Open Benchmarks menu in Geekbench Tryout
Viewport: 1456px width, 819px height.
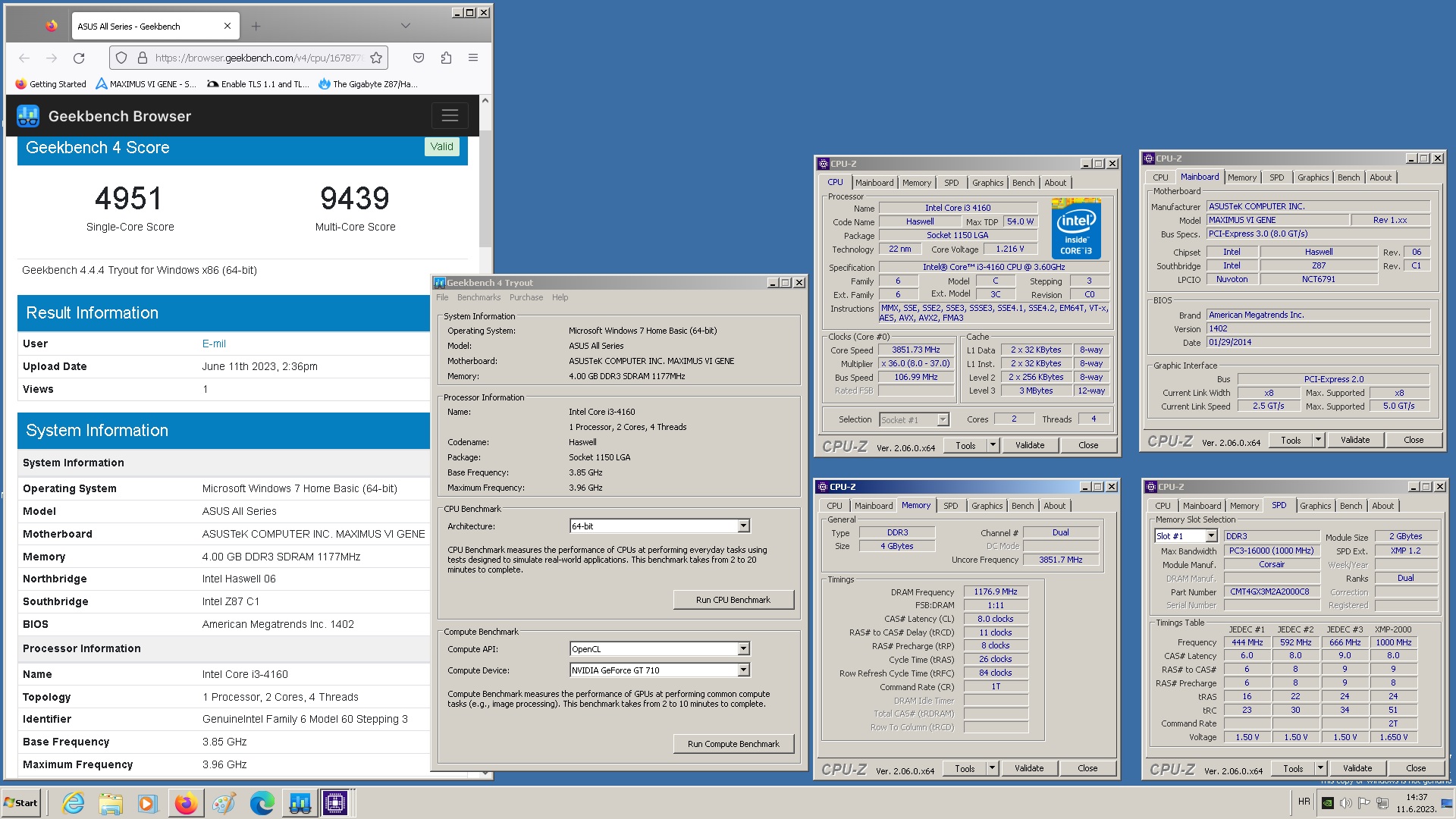[479, 297]
